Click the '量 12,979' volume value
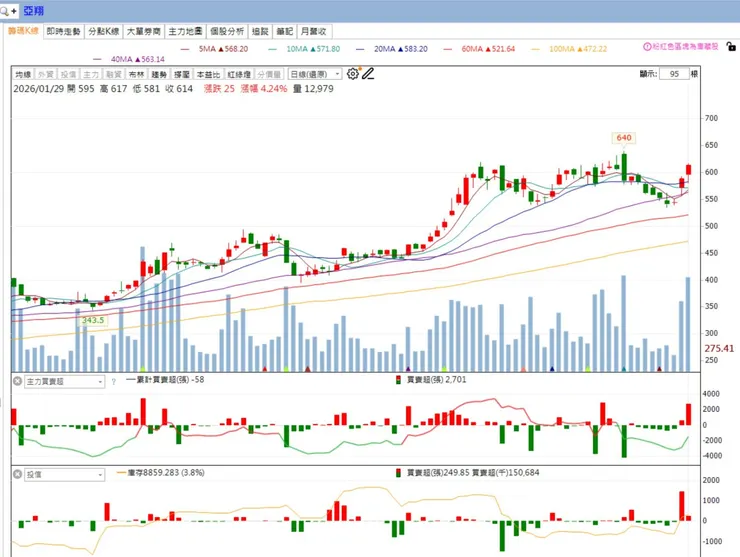The width and height of the screenshot is (740, 557). (313, 89)
